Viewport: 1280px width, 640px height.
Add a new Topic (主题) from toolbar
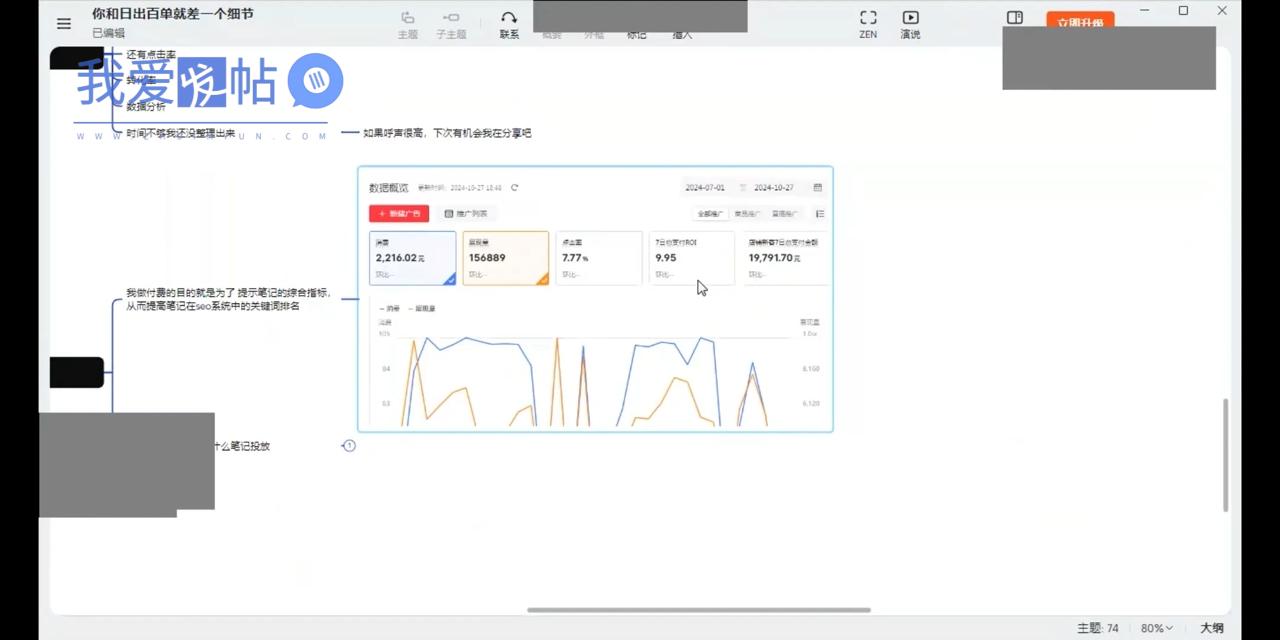click(x=408, y=25)
